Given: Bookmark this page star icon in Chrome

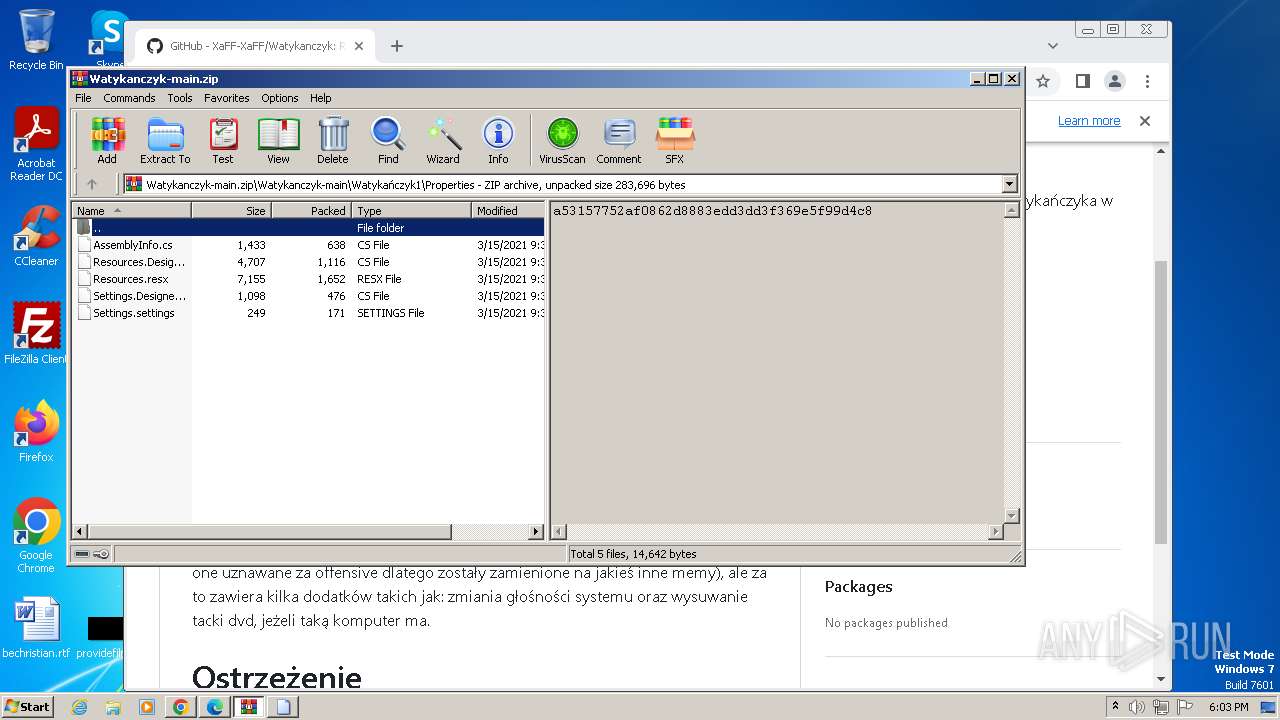Looking at the screenshot, I should (1043, 81).
